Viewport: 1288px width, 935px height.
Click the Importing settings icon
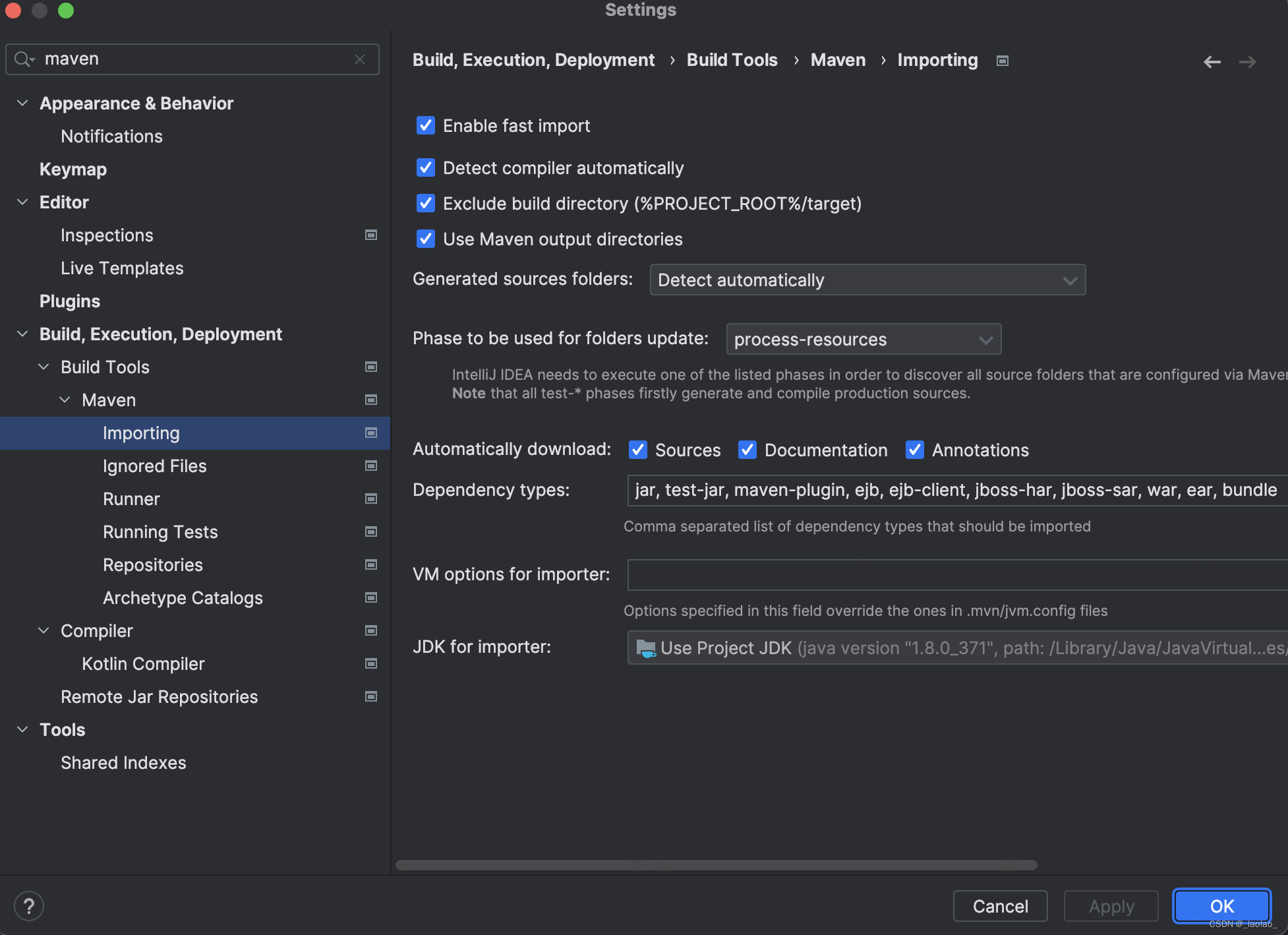click(x=1000, y=60)
